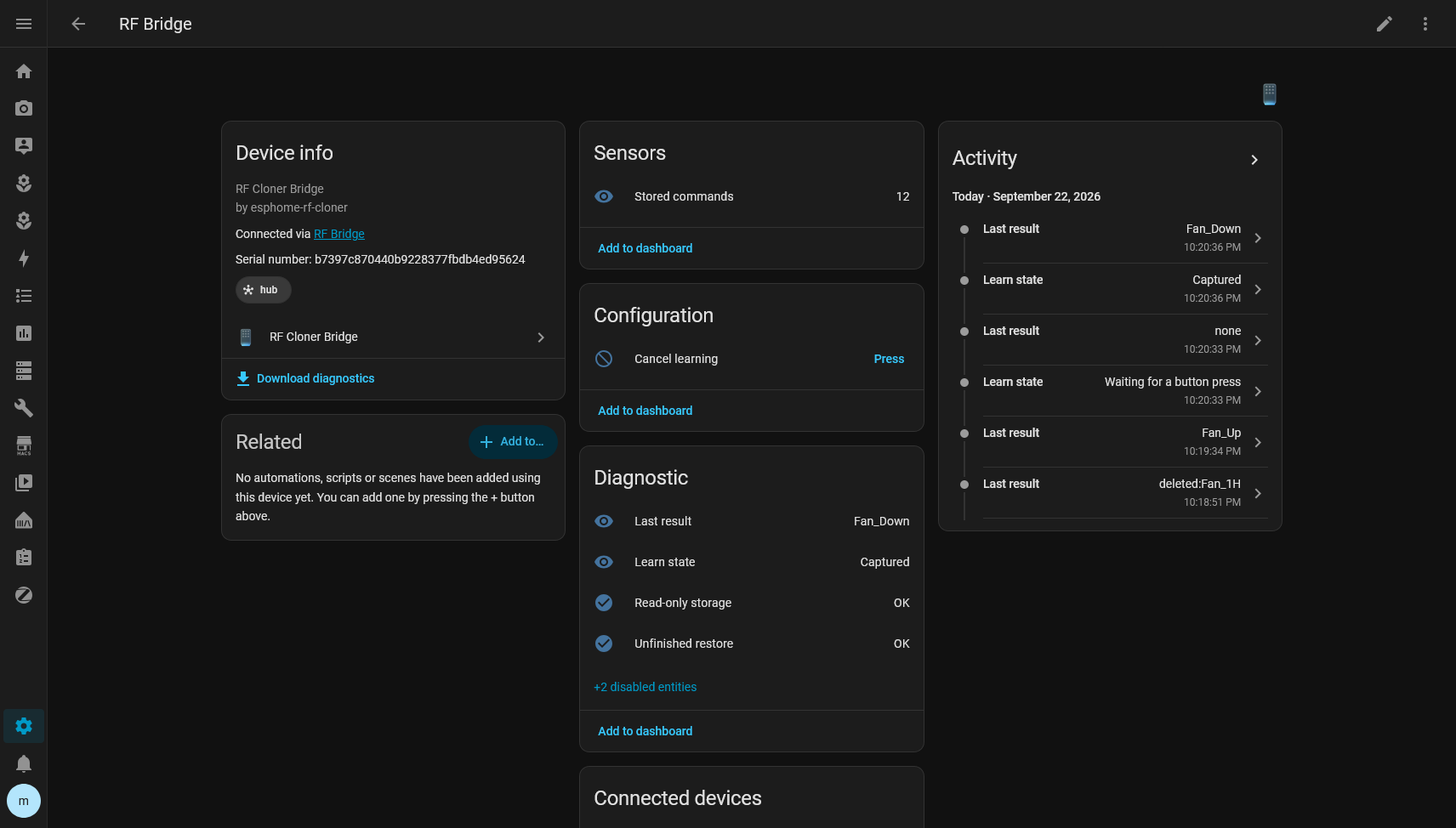Click the Zigbee circular Z sidebar icon
The image size is (1456, 828).
coord(24,595)
